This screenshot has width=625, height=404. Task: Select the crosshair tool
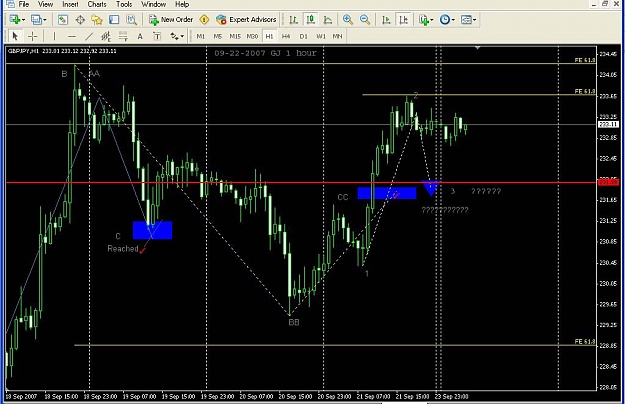[33, 36]
